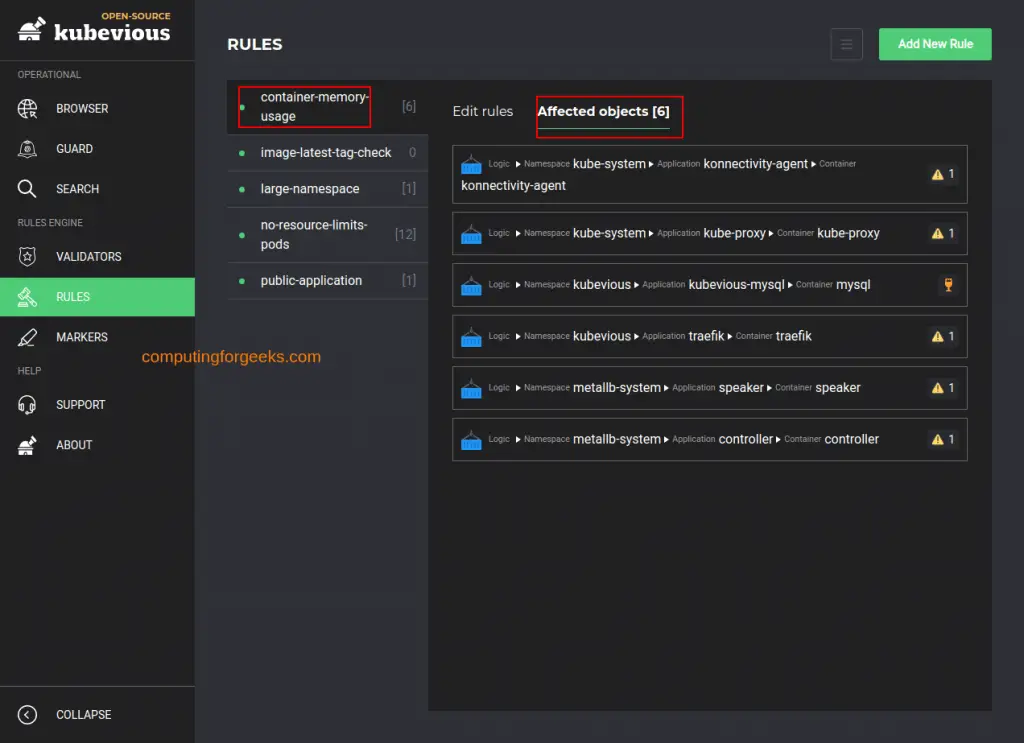This screenshot has height=743, width=1024.
Task: Click warning icon on traefik row
Action: pyautogui.click(x=938, y=337)
